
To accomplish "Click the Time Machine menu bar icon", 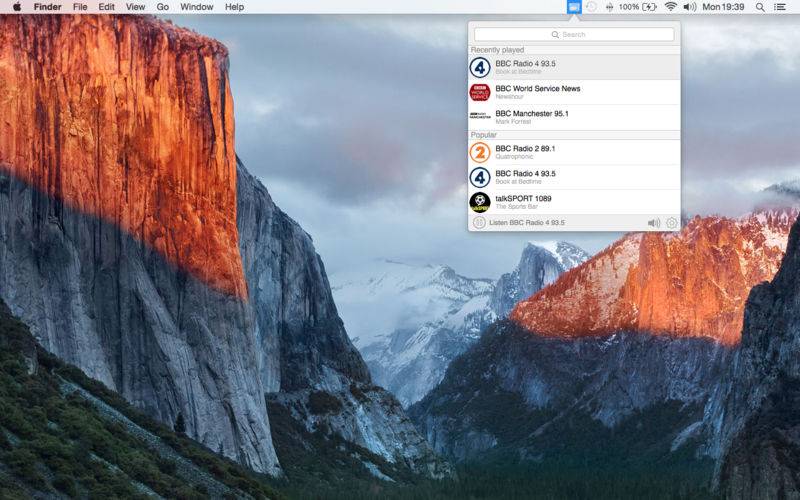I will coord(591,7).
